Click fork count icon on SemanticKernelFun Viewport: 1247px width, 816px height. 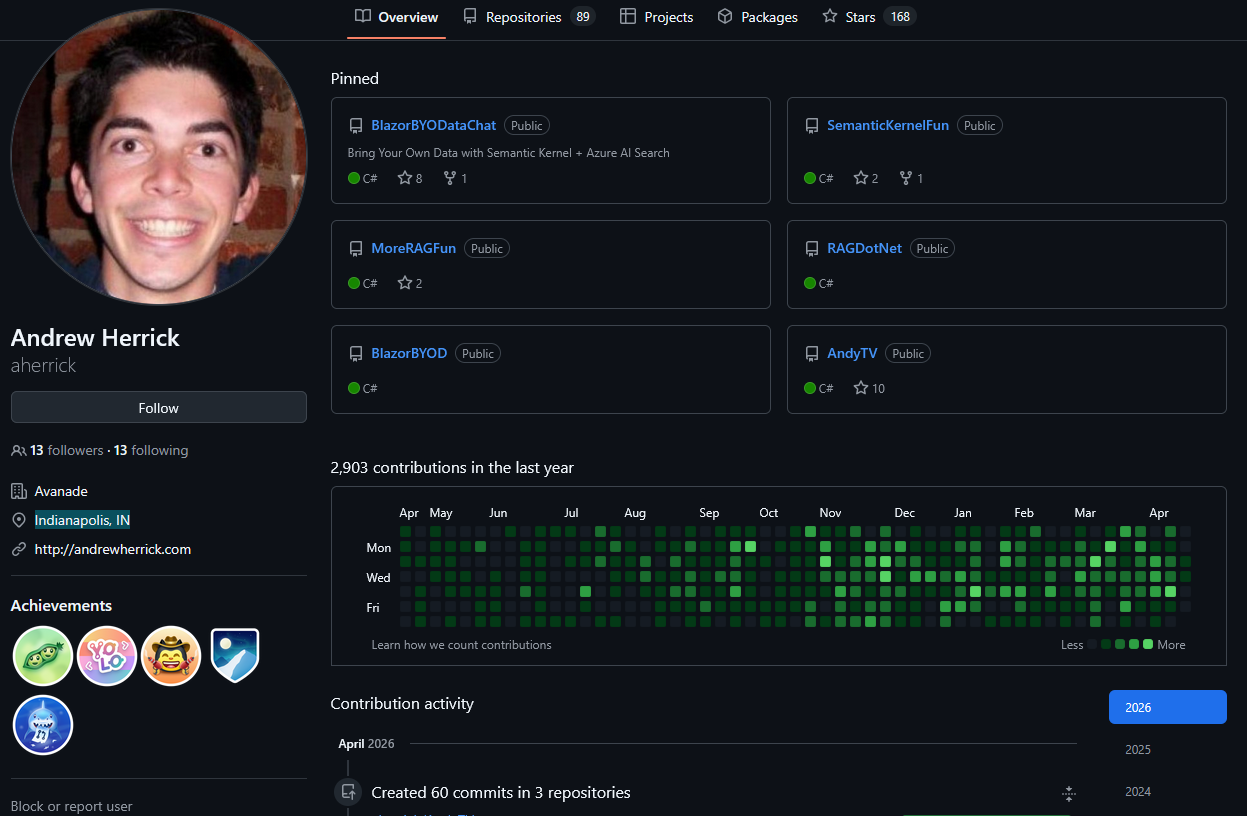coord(905,178)
